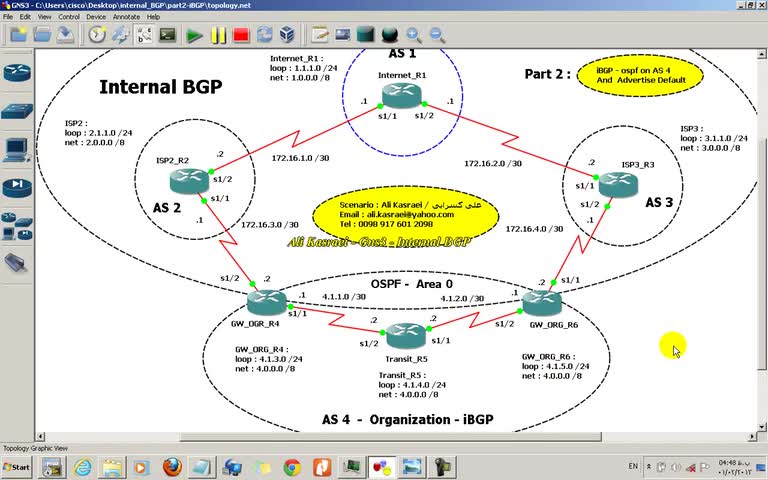The width and height of the screenshot is (768, 480).
Task: Select the ISP3_R3 router
Action: coord(618,185)
